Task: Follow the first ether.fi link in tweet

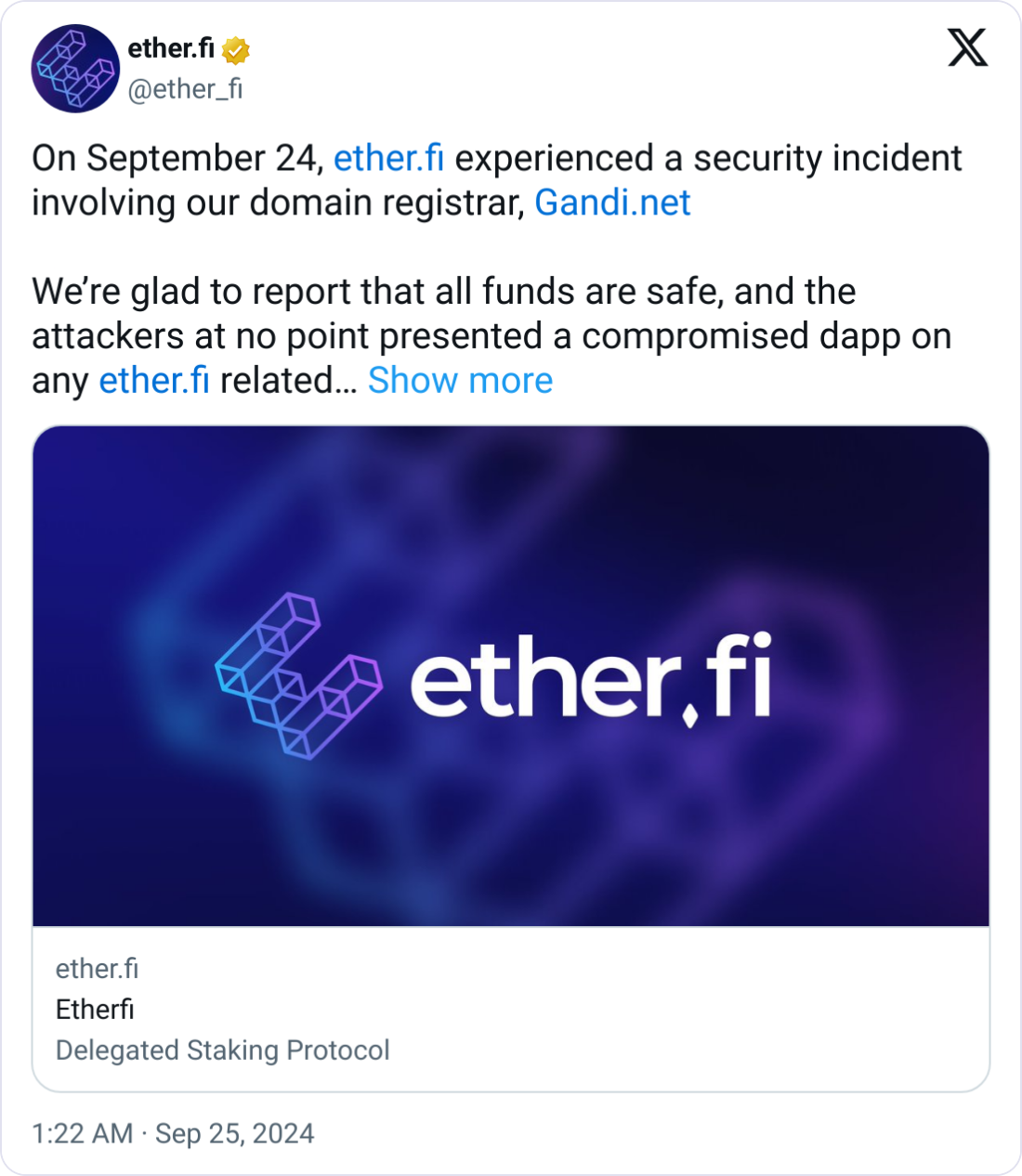Action: point(388,158)
